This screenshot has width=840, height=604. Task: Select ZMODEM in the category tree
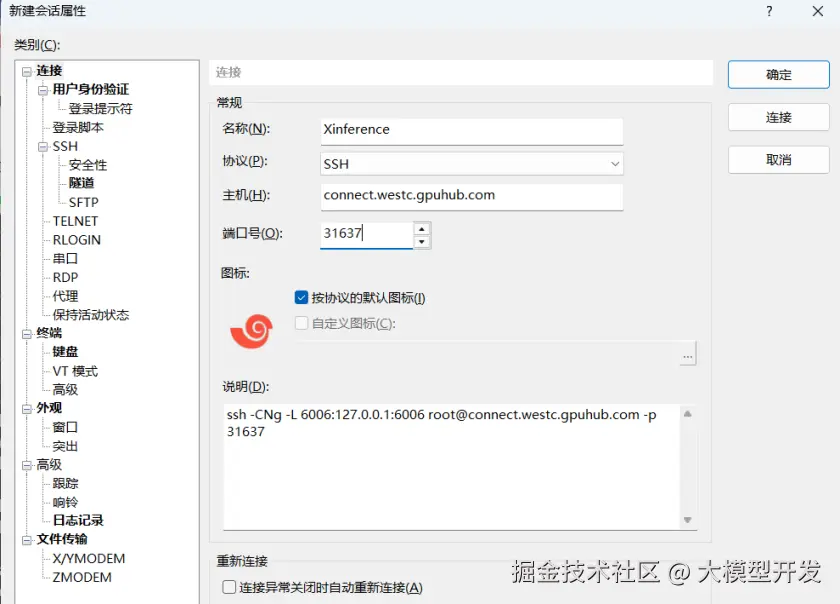tap(82, 577)
